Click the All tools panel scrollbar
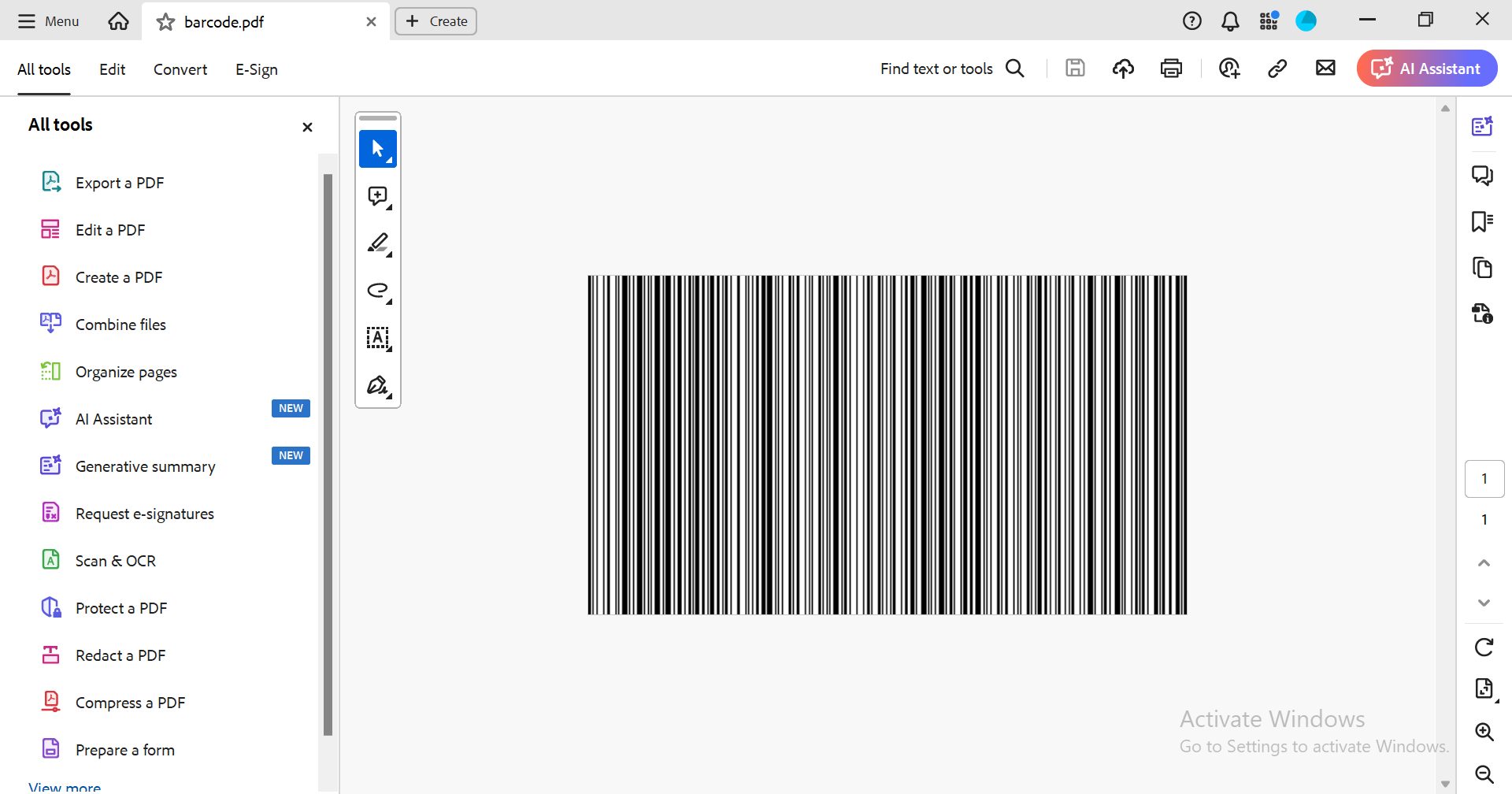This screenshot has height=794, width=1512. 328,455
